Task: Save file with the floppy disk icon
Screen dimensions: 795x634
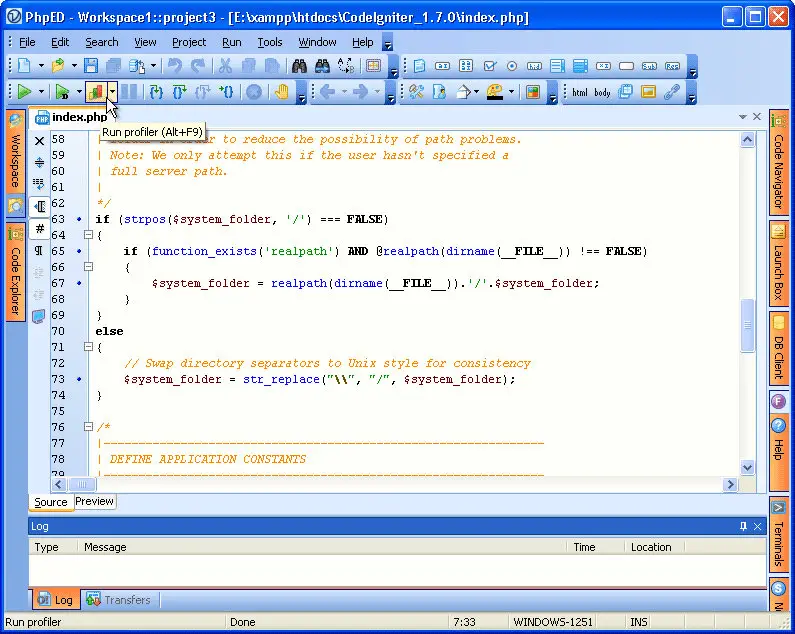Action: (x=91, y=65)
